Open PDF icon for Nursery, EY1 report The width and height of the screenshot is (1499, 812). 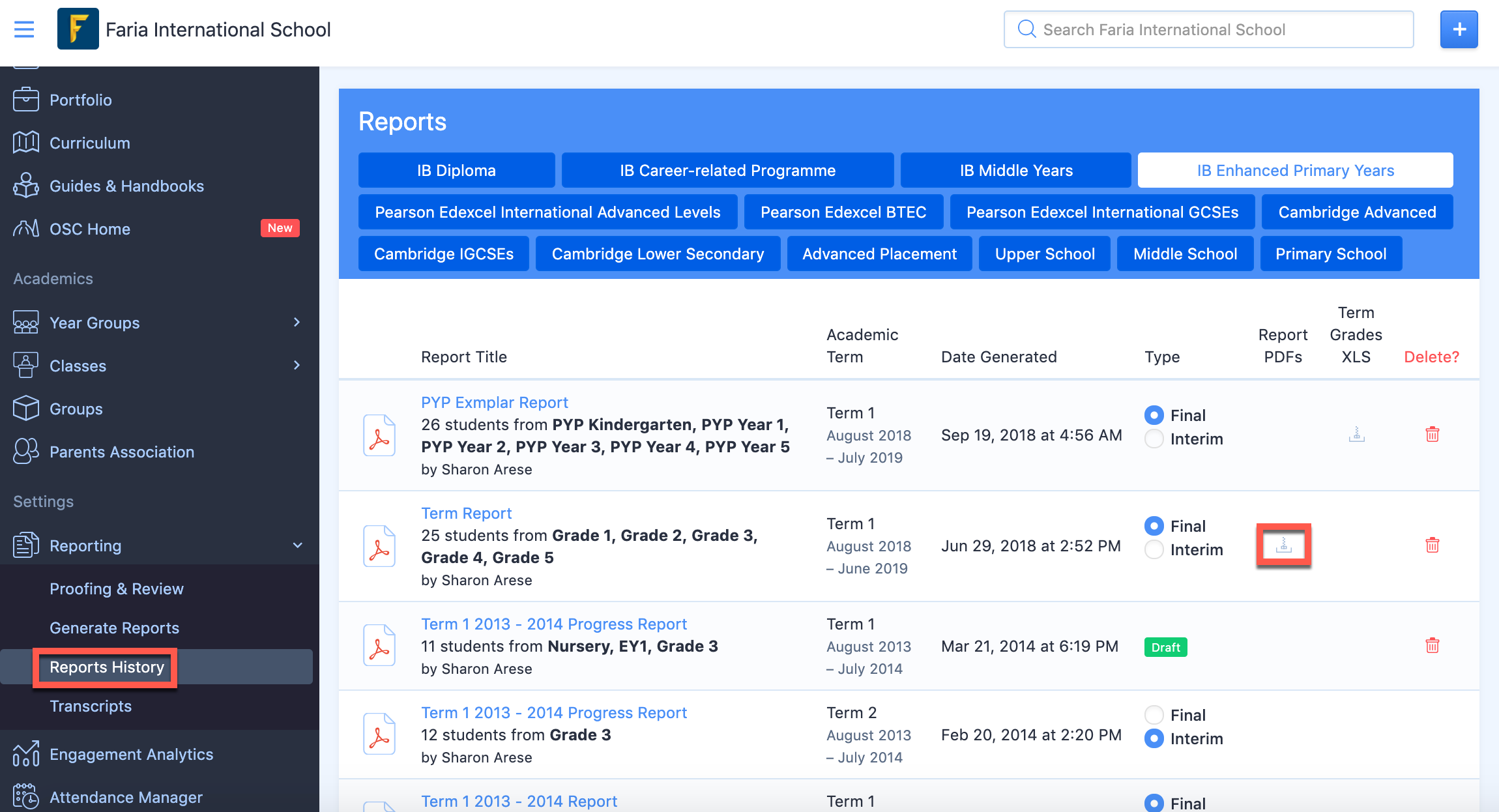(x=379, y=645)
